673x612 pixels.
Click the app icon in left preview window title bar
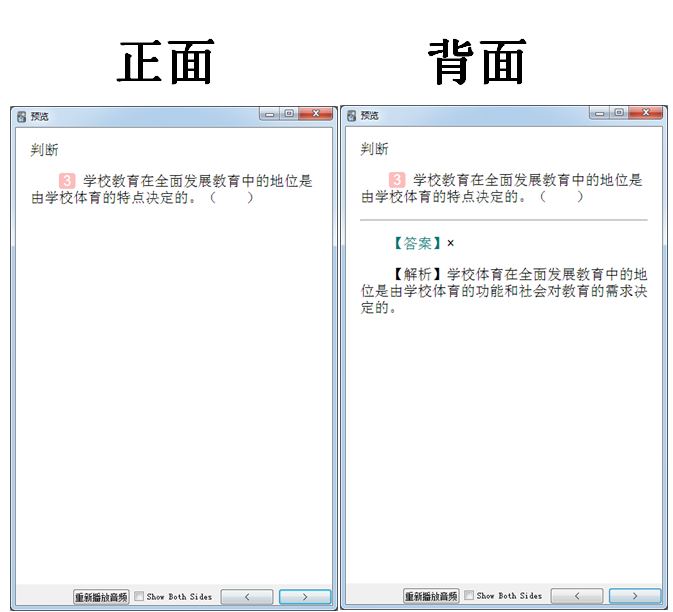point(21,117)
